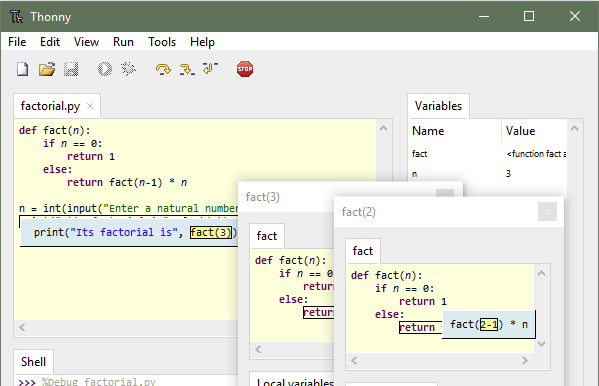The height and width of the screenshot is (386, 599).
Task: Close the fact(2) frame window
Action: point(547,211)
